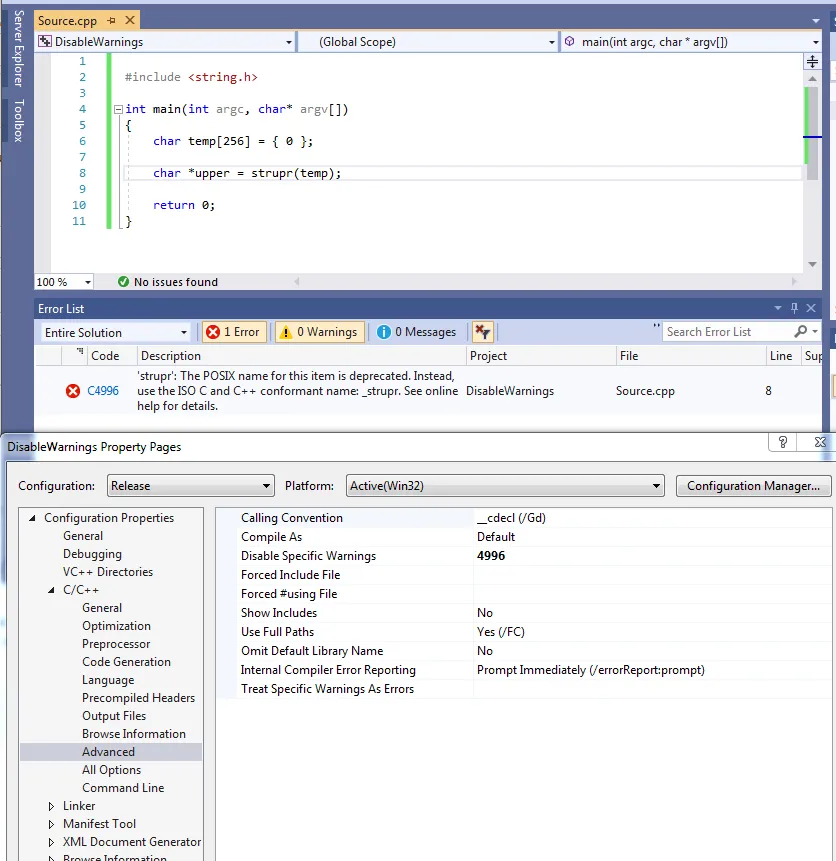The width and height of the screenshot is (836, 861).
Task: Pin the Source.cpp tab
Action: [x=112, y=20]
